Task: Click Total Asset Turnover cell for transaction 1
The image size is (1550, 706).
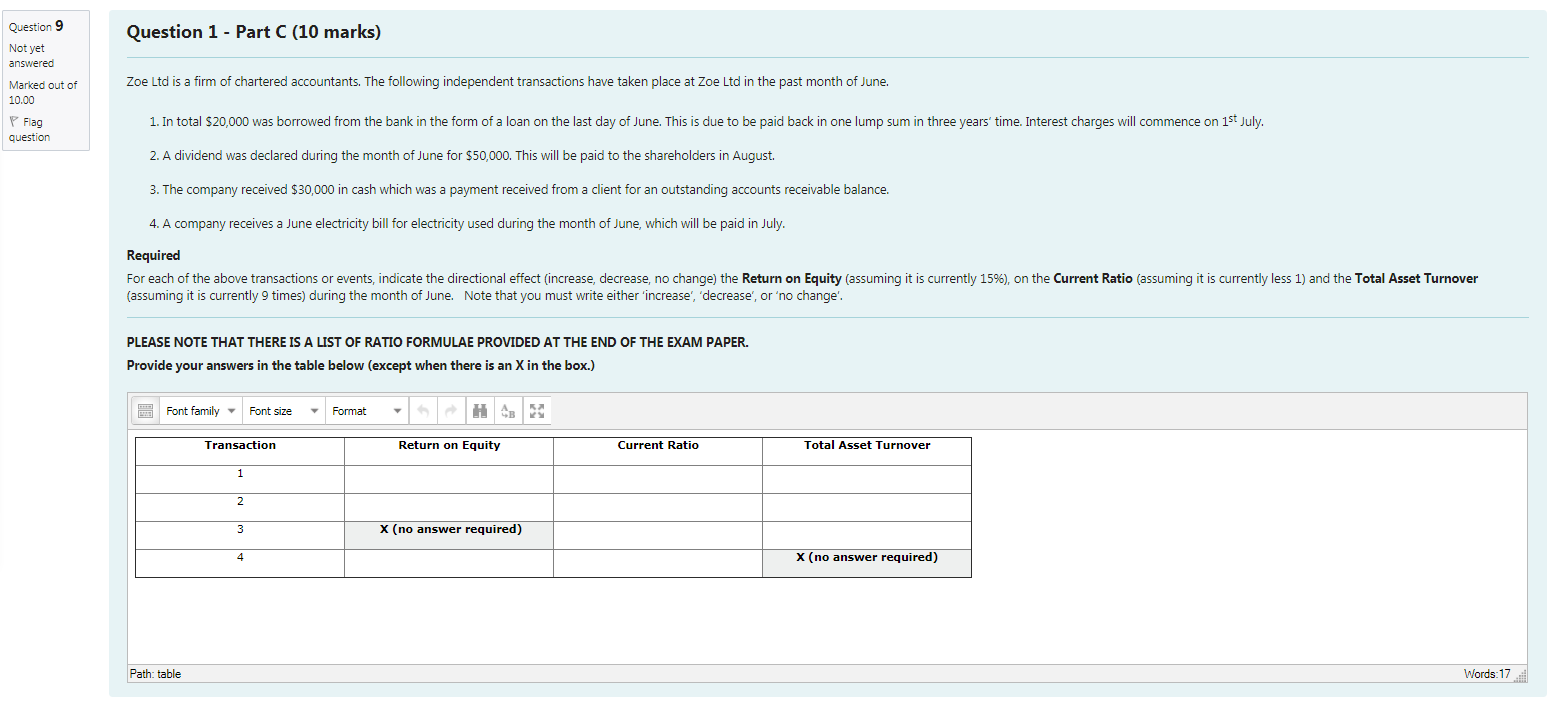Action: click(867, 480)
